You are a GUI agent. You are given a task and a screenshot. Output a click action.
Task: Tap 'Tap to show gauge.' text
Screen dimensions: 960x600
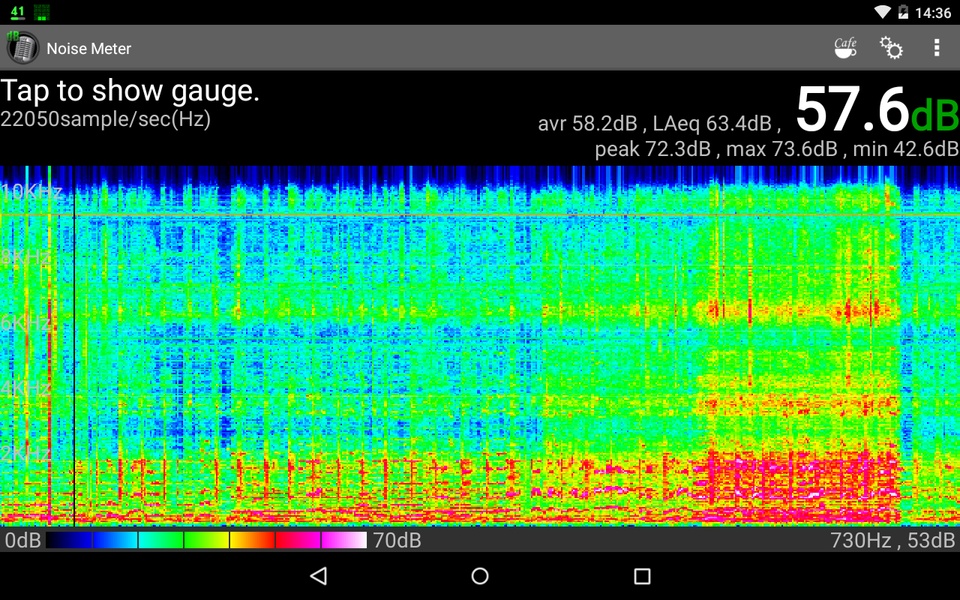point(130,91)
